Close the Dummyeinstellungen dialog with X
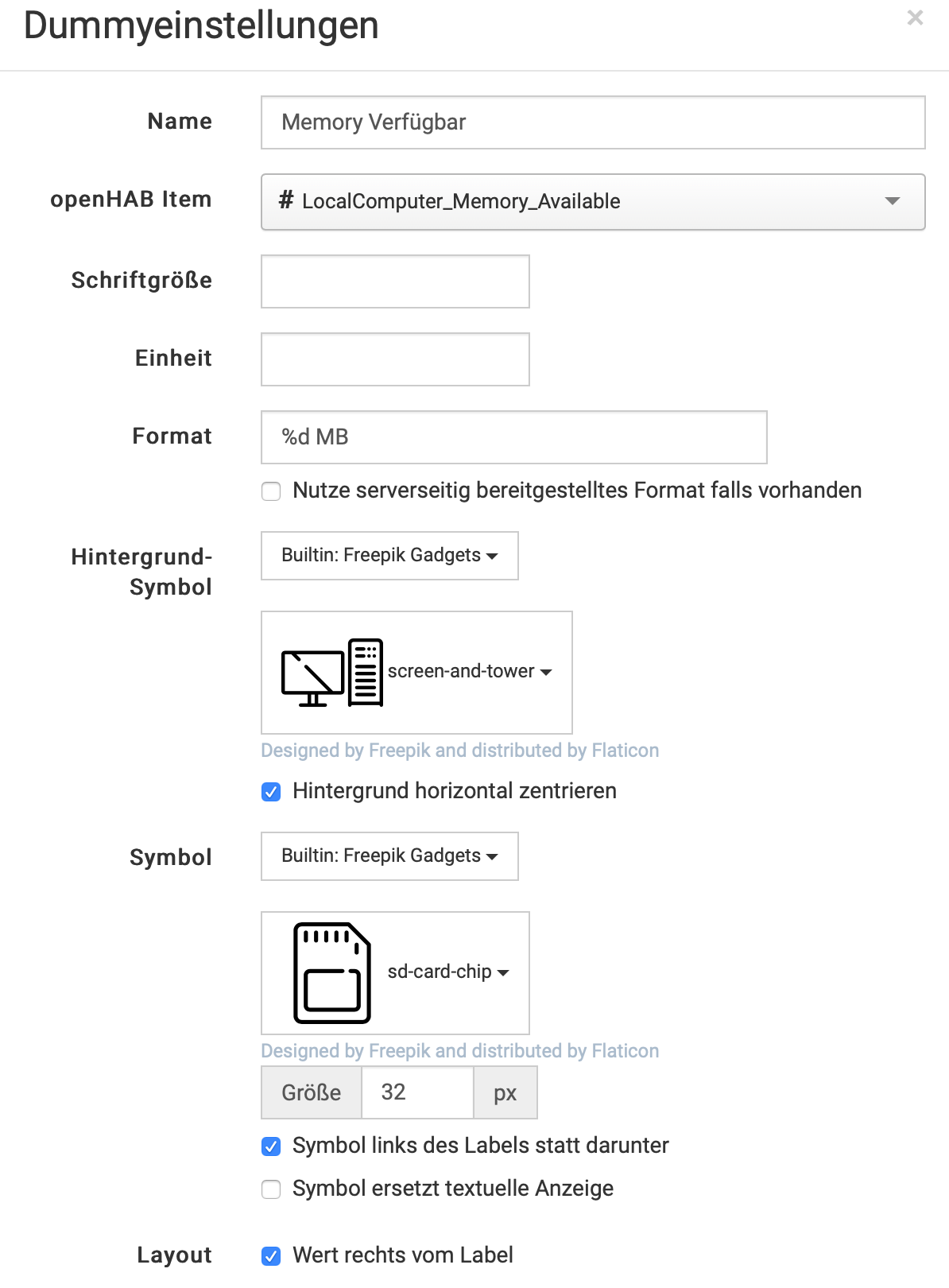 [x=915, y=18]
